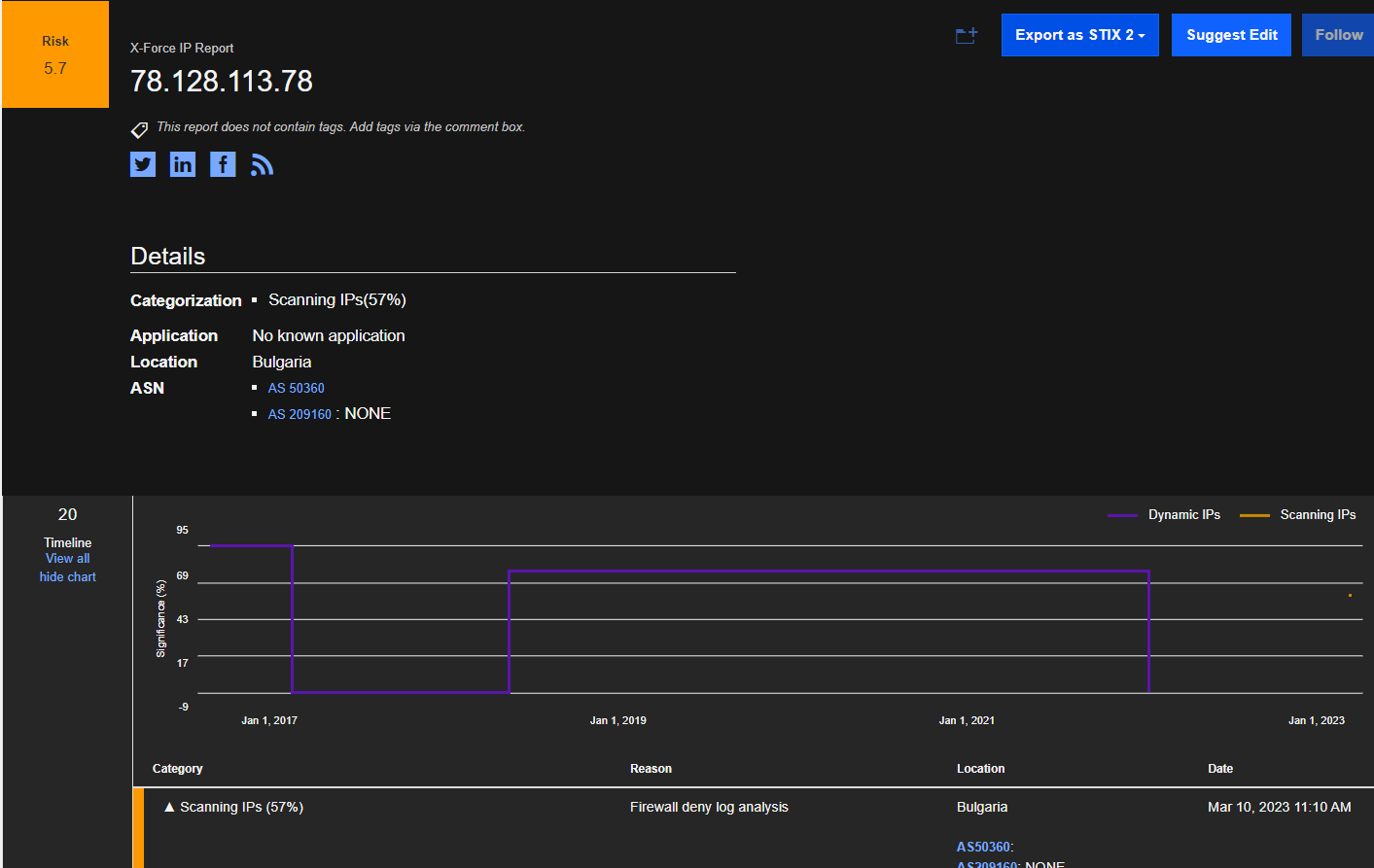Toggle Dynamic IPs legend entry
Screen dimensions: 1374x868
pos(1164,515)
